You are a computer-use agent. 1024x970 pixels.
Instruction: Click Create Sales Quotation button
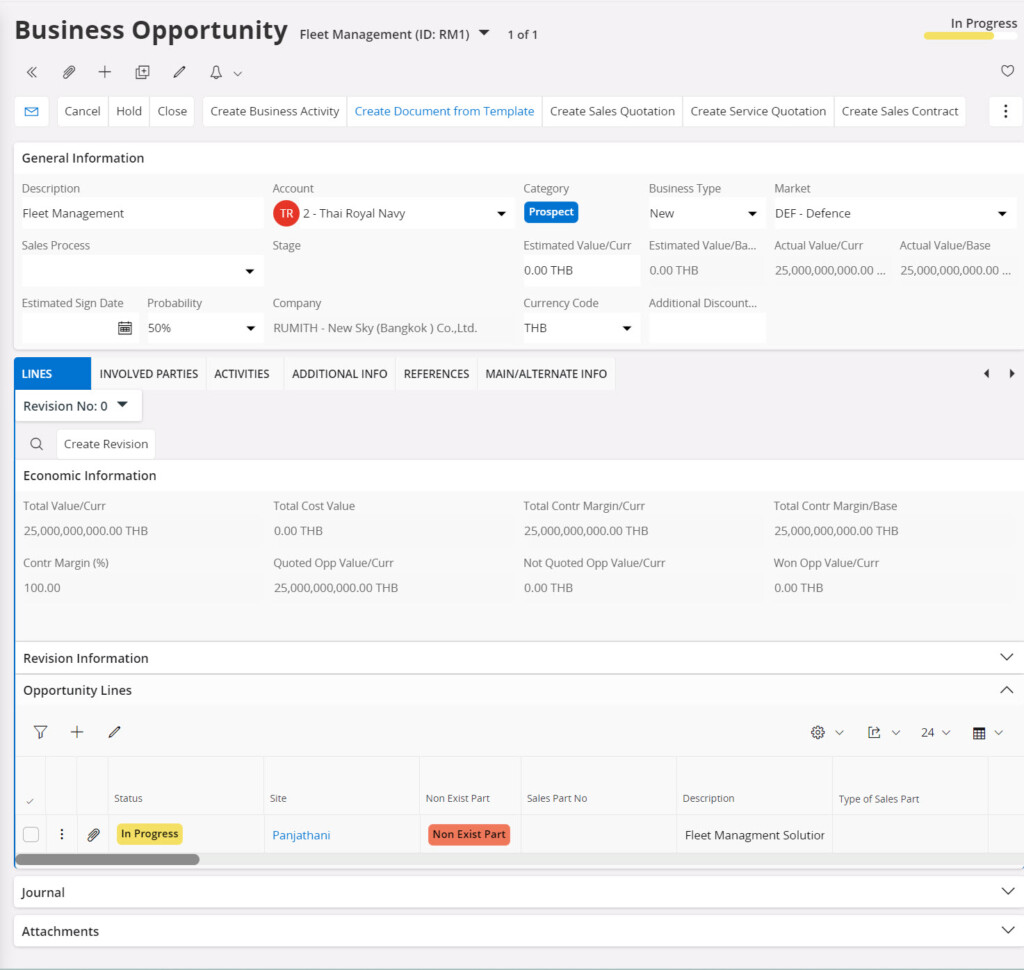click(x=612, y=111)
